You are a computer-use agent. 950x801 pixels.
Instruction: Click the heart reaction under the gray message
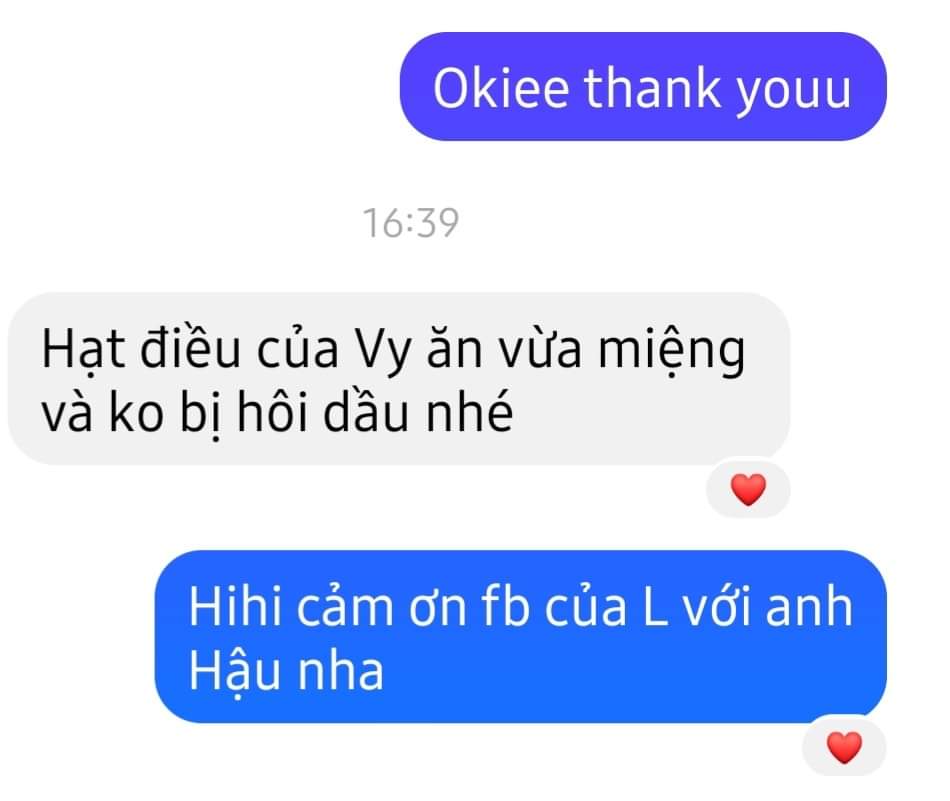[x=748, y=489]
